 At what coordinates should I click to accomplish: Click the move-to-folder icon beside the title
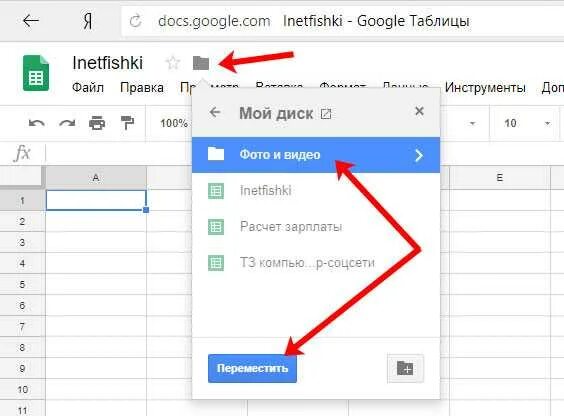[201, 63]
